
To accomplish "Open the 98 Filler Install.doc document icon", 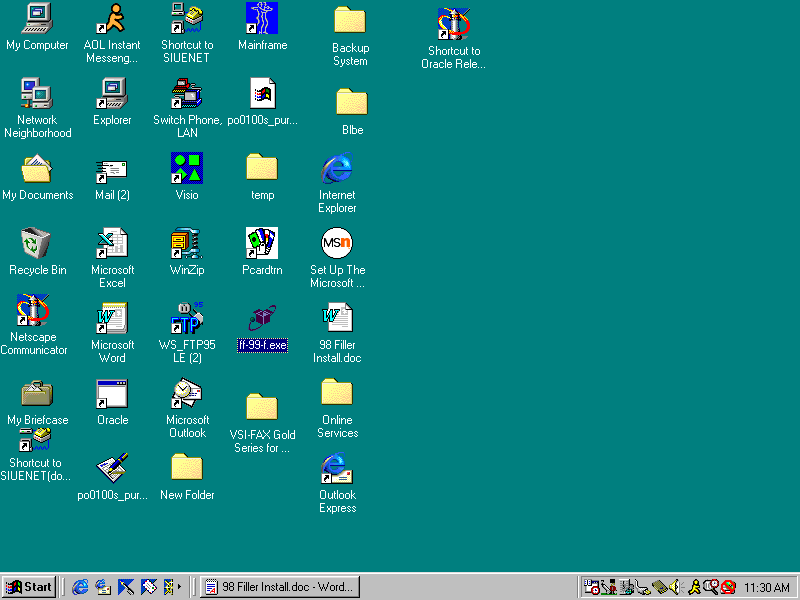I will coord(337,318).
